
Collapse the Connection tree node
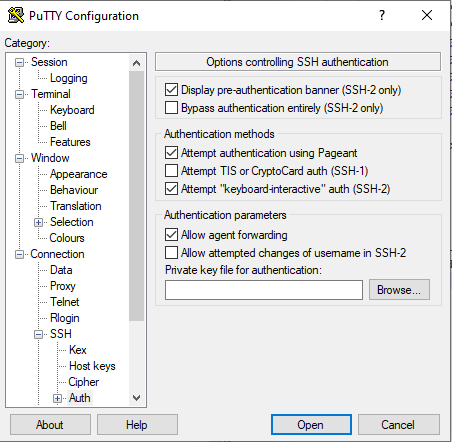tap(20, 254)
